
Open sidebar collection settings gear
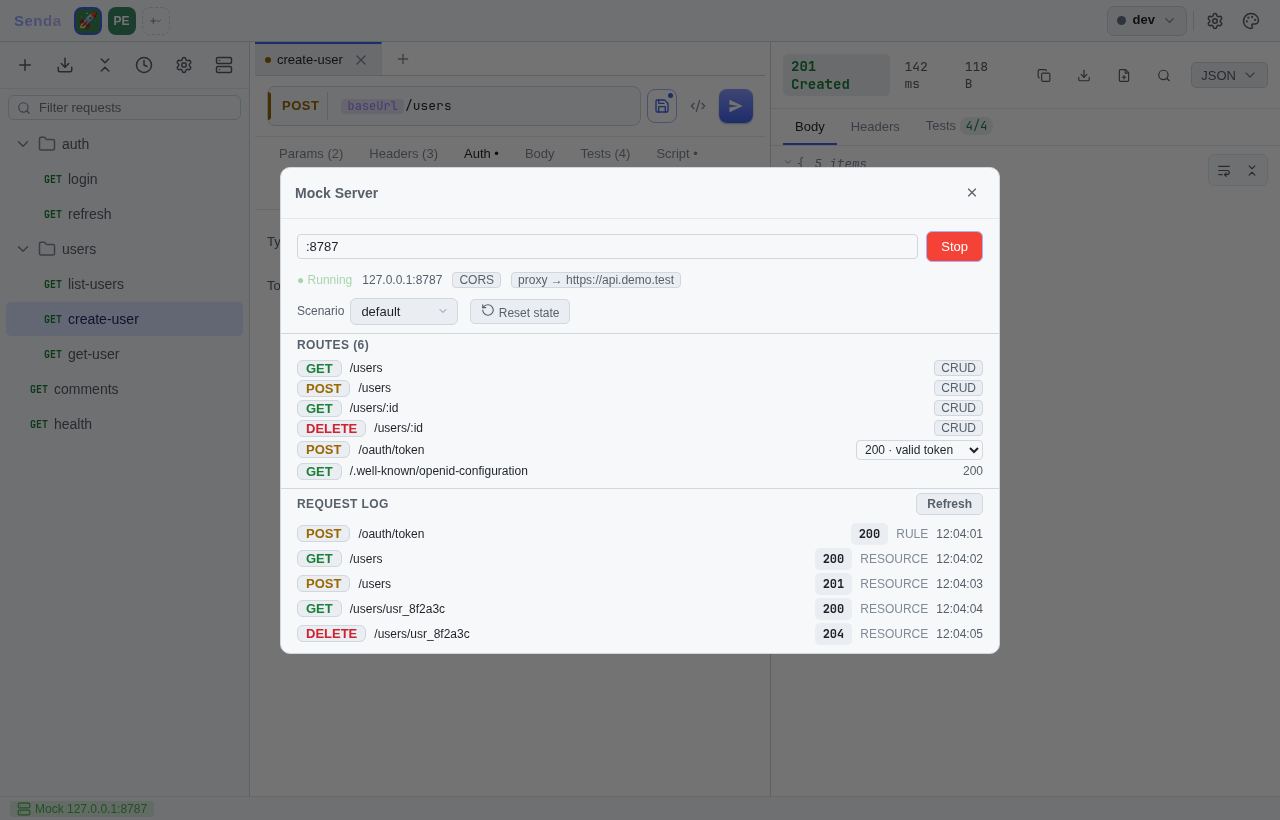pyautogui.click(x=184, y=65)
